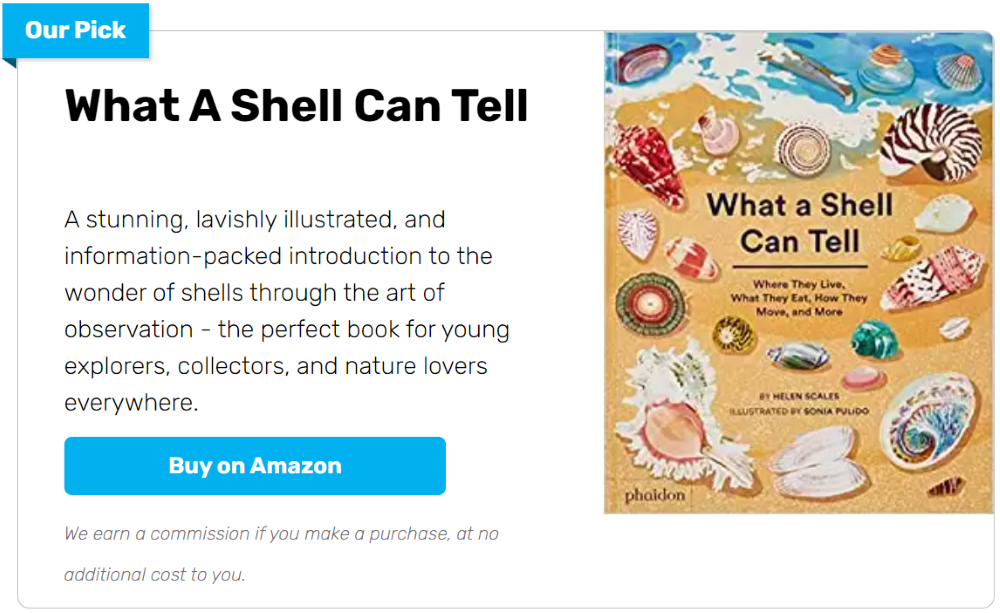This screenshot has width=1000, height=613.
Task: Click the phaidon publisher logo on cover
Action: (x=654, y=495)
